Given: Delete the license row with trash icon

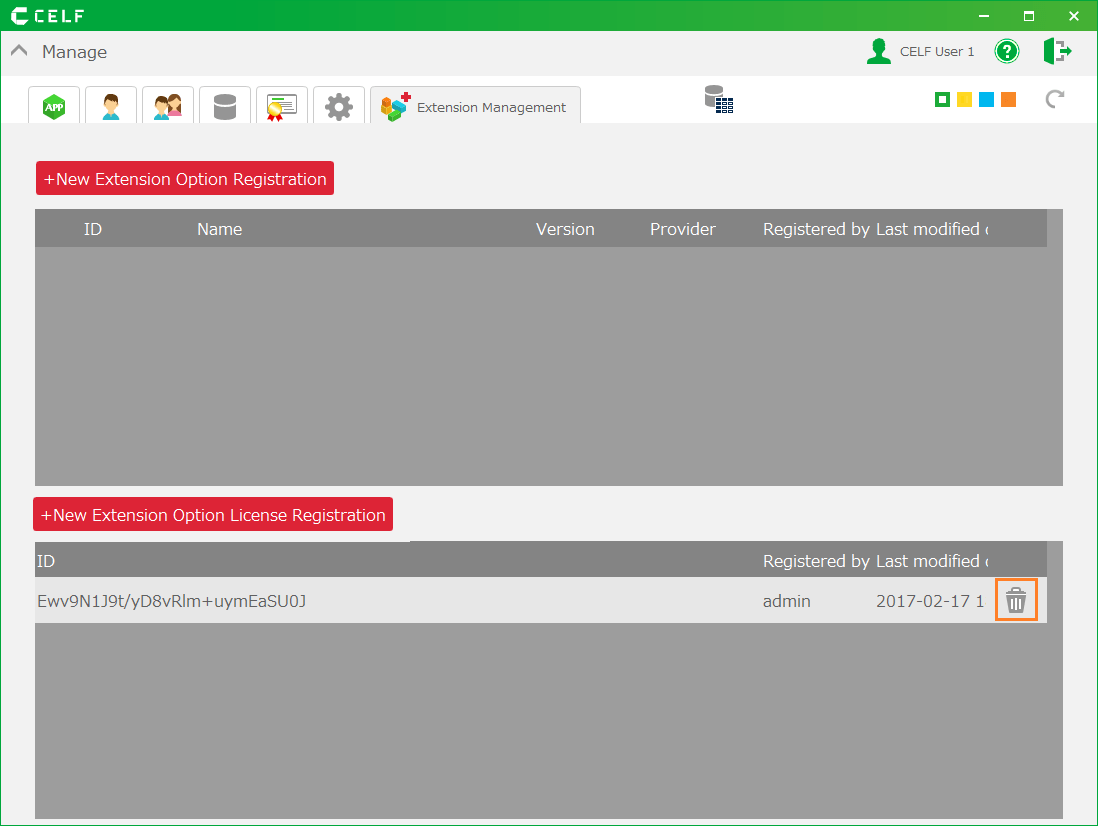Looking at the screenshot, I should point(1016,601).
